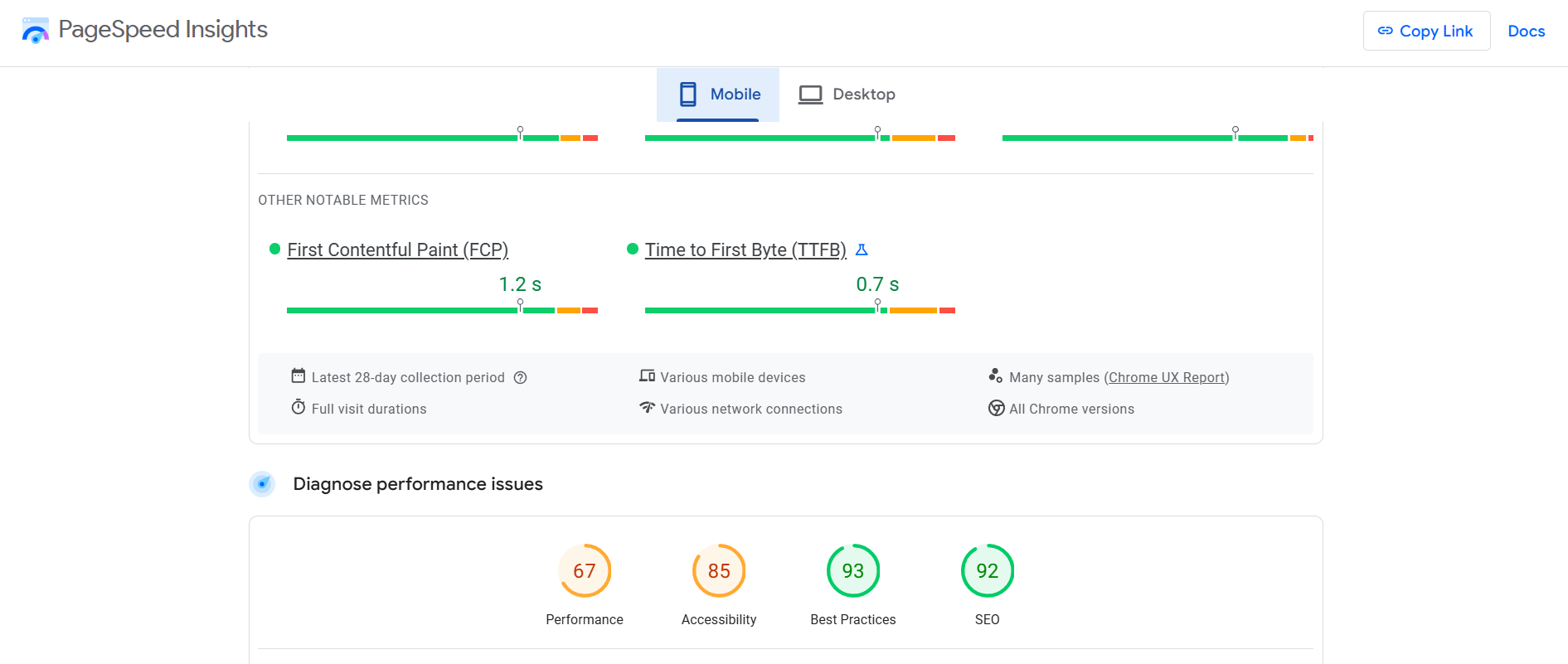The width and height of the screenshot is (1568, 664).
Task: Click the help icon beside collection period
Action: (520, 378)
